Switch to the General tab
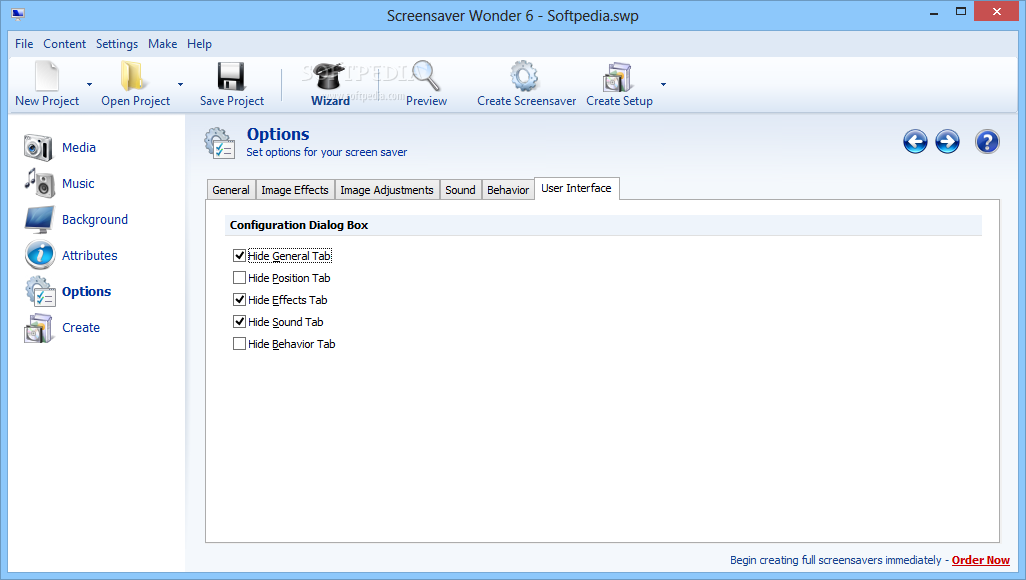1026x580 pixels. pos(231,190)
